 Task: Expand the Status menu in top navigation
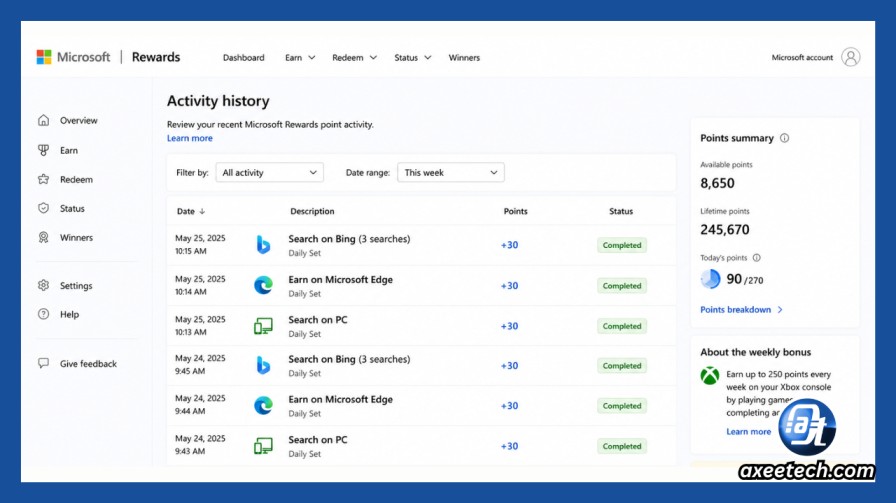coord(413,58)
